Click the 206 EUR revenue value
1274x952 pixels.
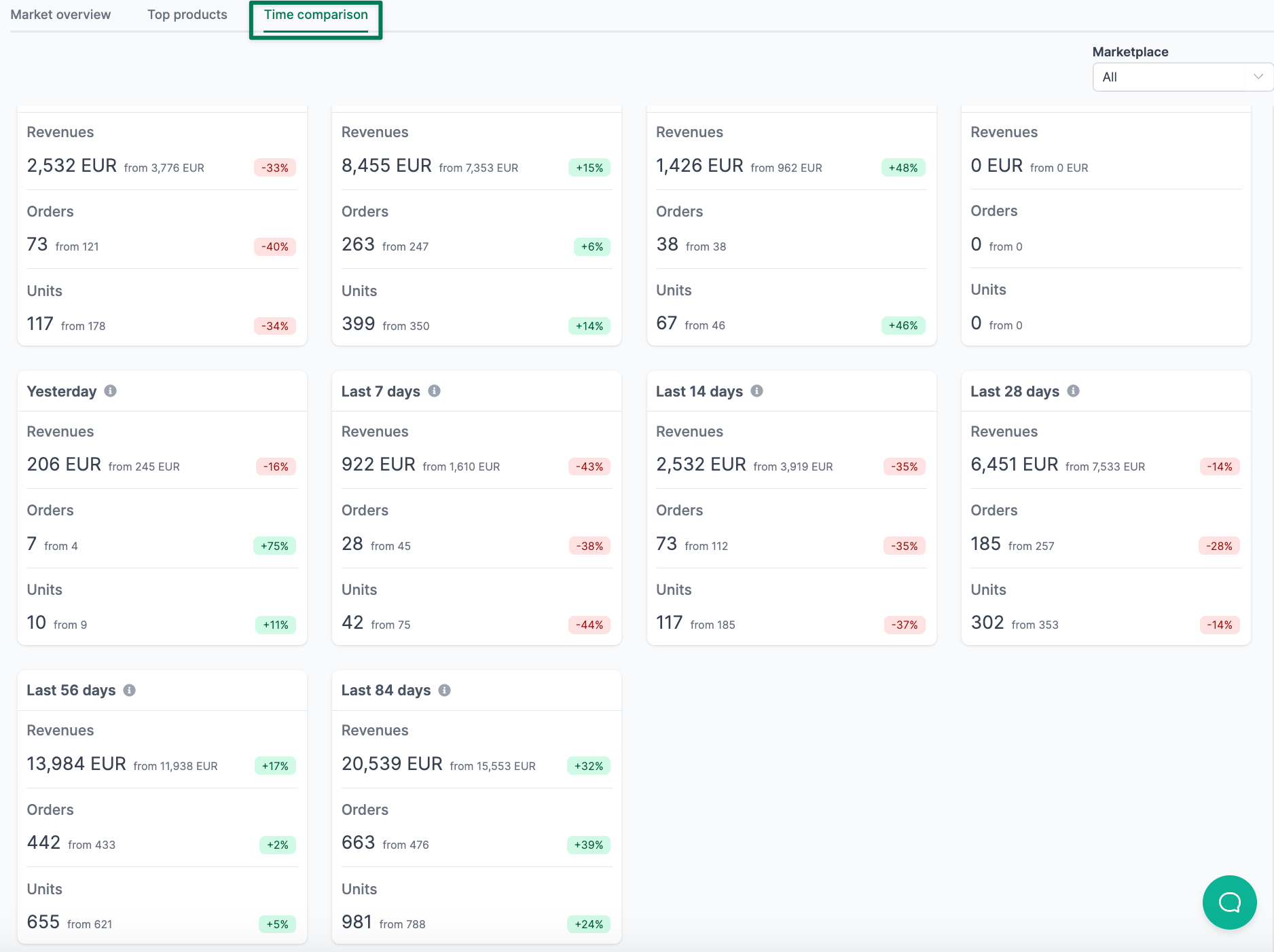click(x=64, y=464)
